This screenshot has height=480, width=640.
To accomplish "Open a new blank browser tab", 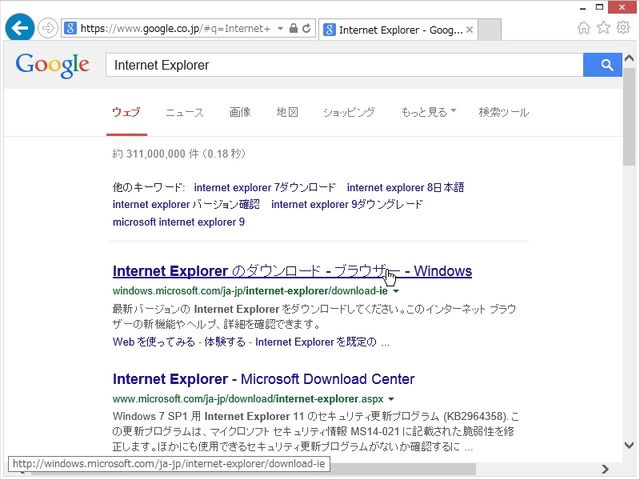I will pyautogui.click(x=489, y=29).
